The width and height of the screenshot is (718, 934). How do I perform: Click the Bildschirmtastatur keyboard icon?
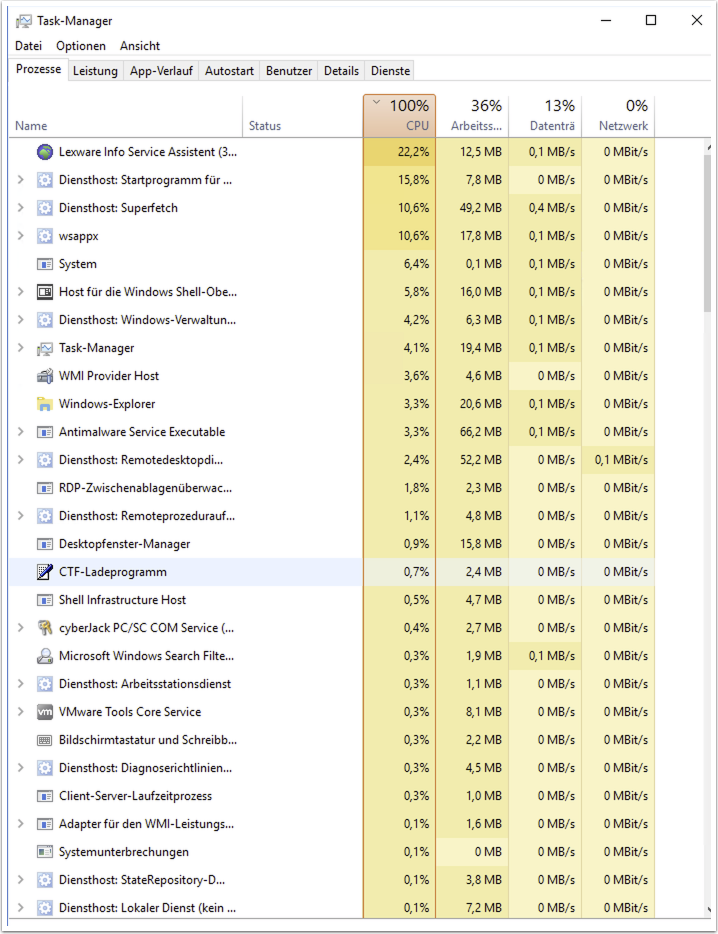point(44,740)
